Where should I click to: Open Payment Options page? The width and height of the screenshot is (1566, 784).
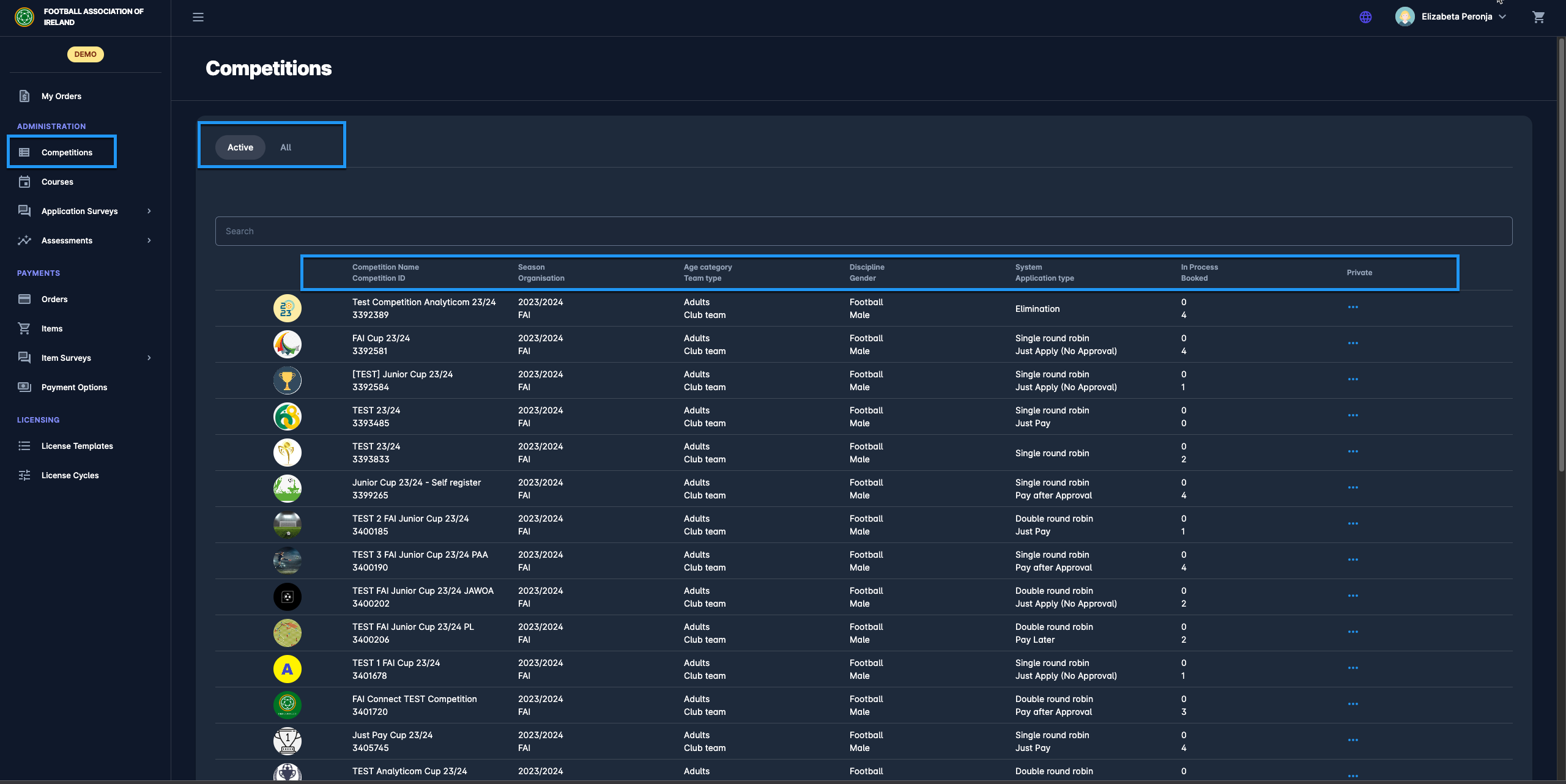click(x=74, y=387)
